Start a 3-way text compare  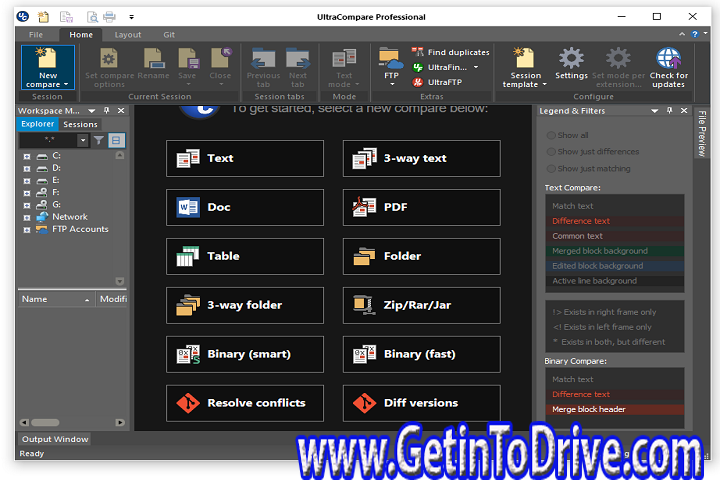(422, 158)
